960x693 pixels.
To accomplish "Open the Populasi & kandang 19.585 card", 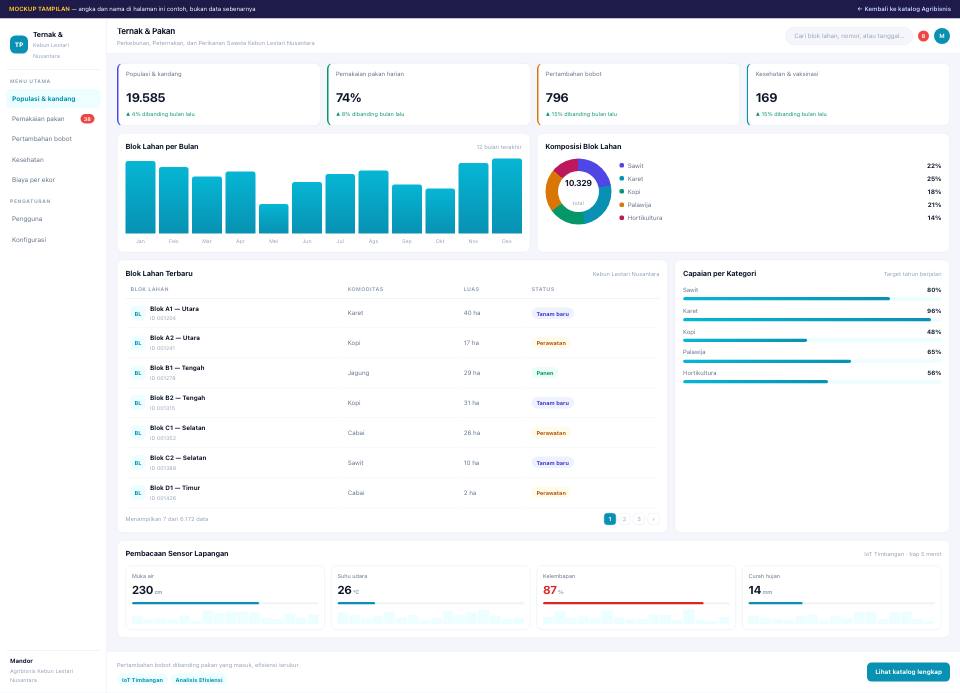I will (x=219, y=94).
